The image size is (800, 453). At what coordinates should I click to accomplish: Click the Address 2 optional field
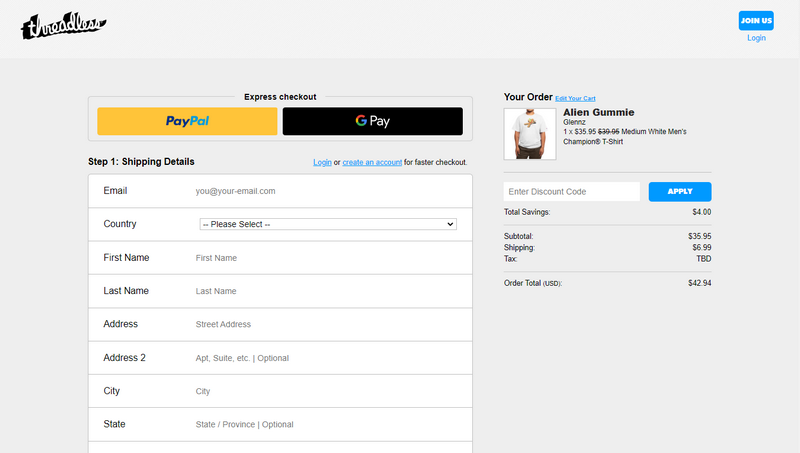[326, 358]
